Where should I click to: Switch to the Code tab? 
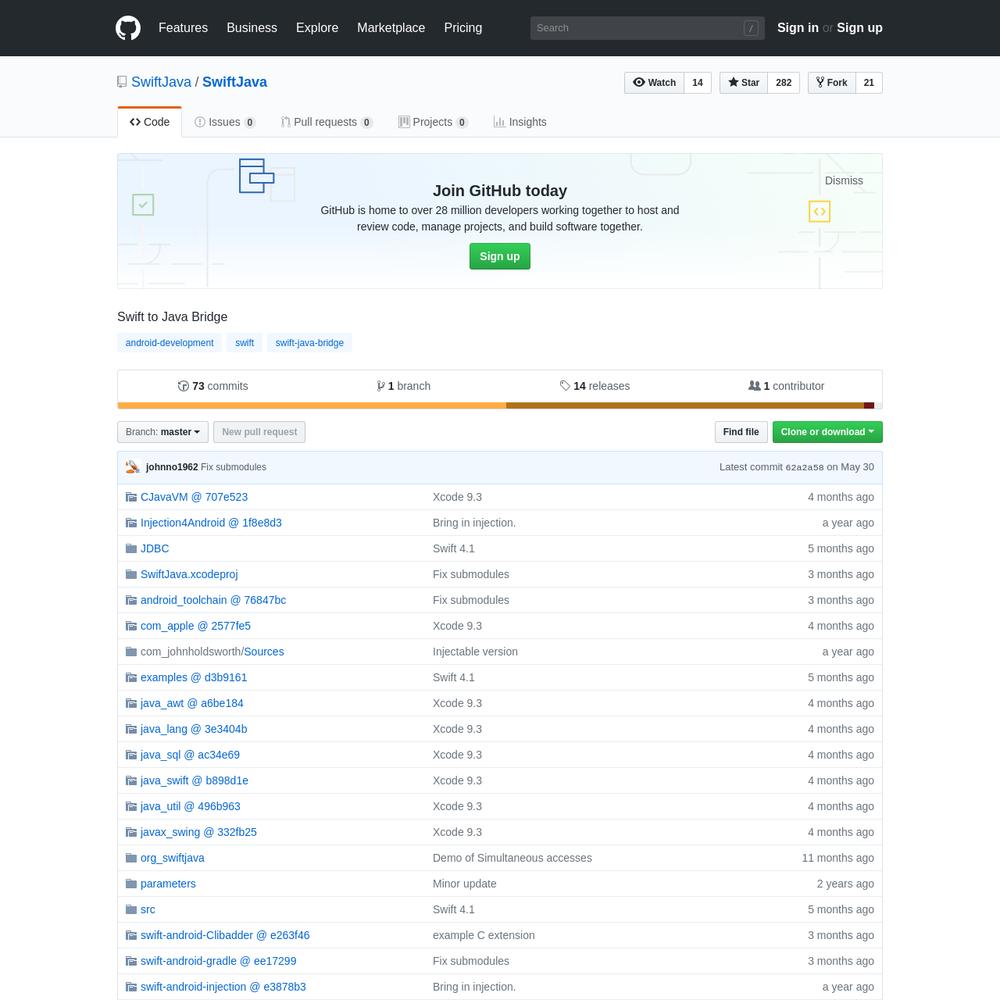point(149,122)
